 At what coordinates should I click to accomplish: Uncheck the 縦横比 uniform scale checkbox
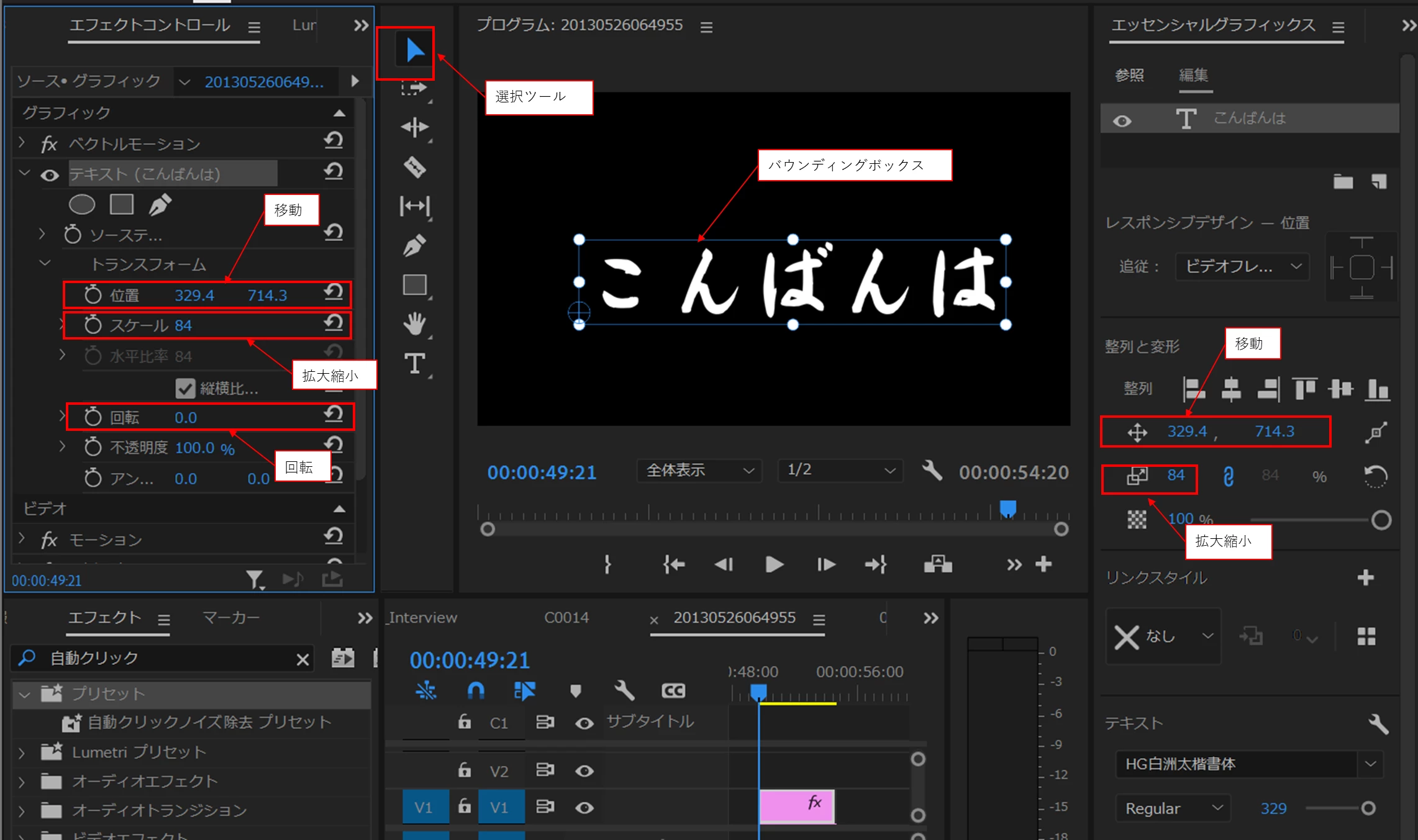coord(185,389)
